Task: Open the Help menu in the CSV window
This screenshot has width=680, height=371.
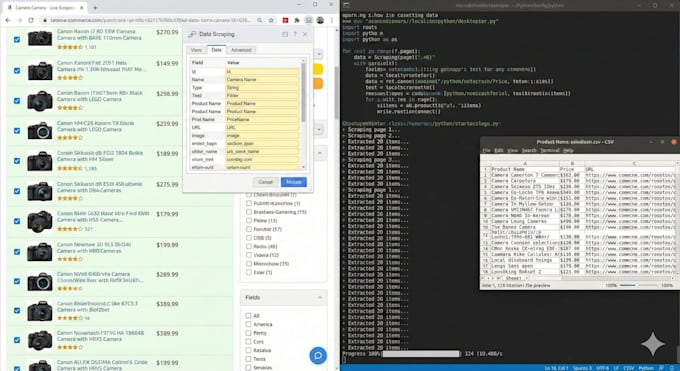Action: coord(568,151)
